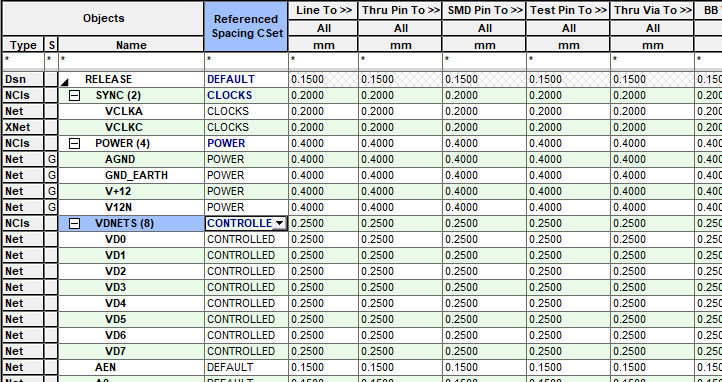Click the Objects header

pyautogui.click(x=103, y=18)
